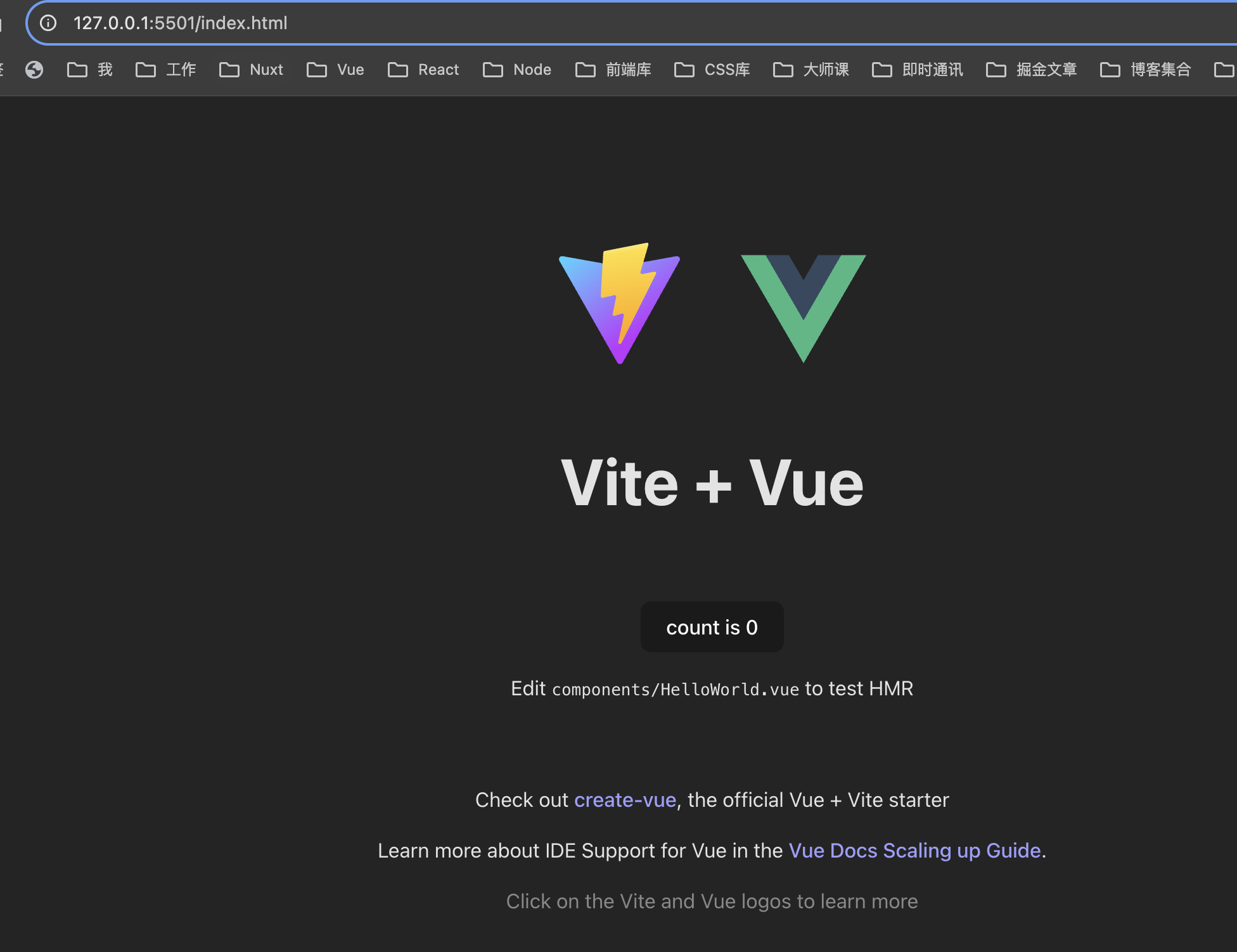Open the Node bookmark folder

point(517,70)
